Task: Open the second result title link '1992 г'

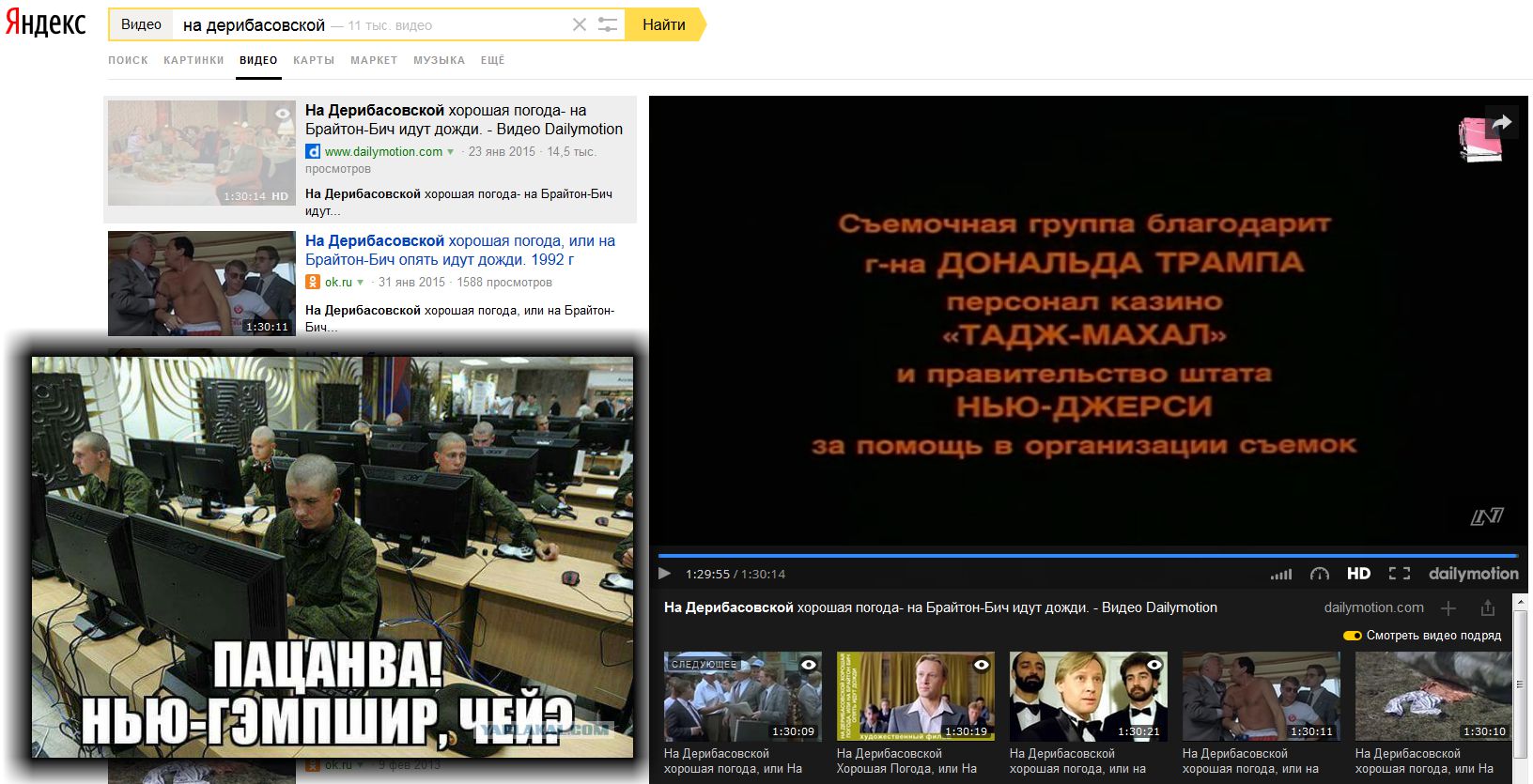Action: 460,251
